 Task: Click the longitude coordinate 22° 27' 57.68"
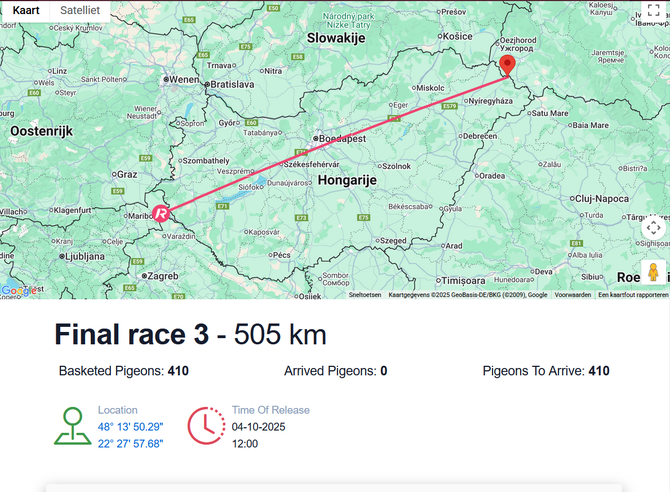pyautogui.click(x=130, y=443)
